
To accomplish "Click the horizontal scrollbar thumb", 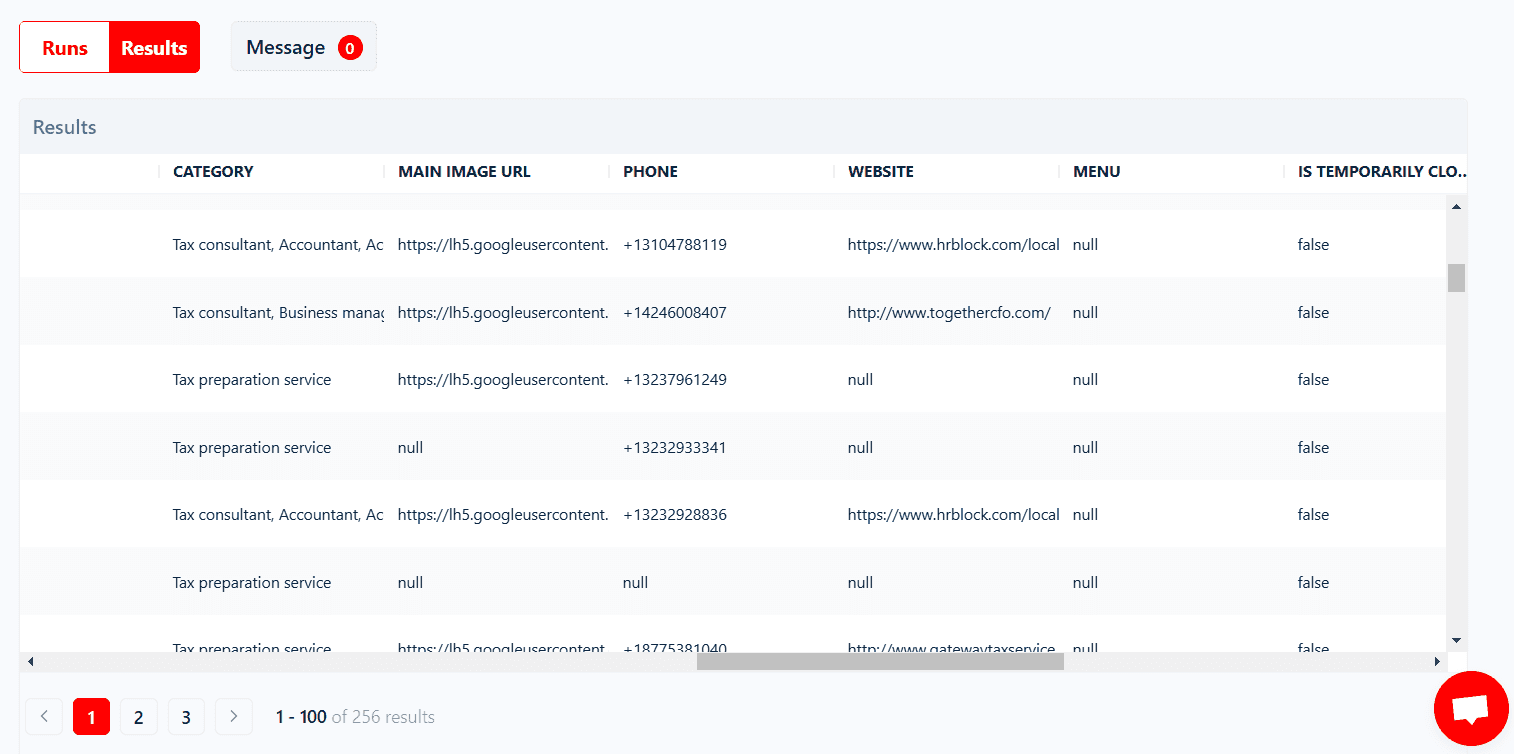I will click(x=880, y=661).
